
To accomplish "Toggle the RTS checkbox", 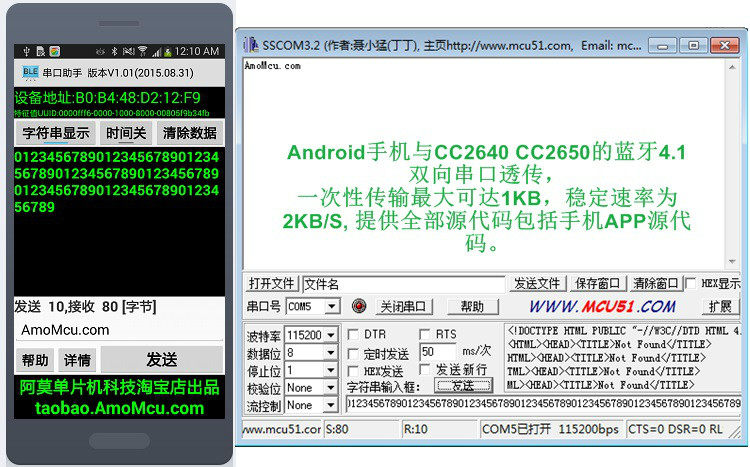I will [x=424, y=334].
